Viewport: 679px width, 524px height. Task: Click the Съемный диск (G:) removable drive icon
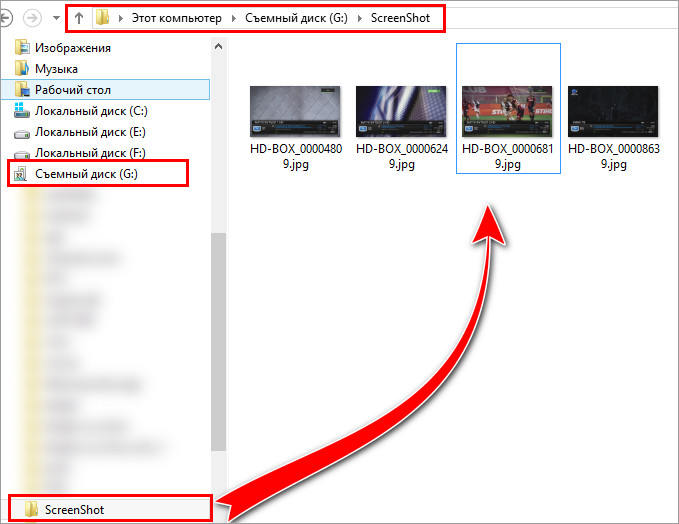tap(22, 174)
